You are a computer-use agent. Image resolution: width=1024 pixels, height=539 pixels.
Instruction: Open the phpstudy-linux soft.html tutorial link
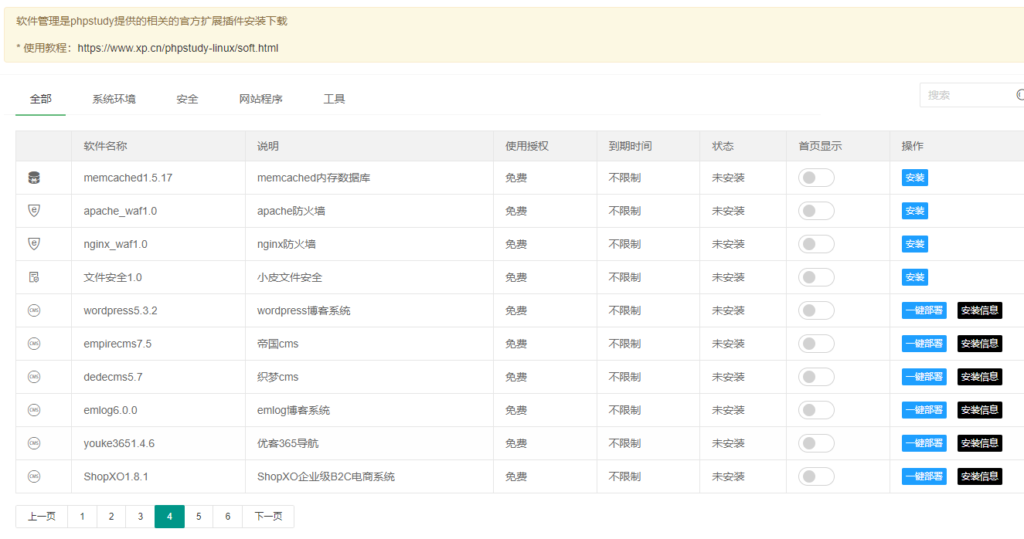178,48
